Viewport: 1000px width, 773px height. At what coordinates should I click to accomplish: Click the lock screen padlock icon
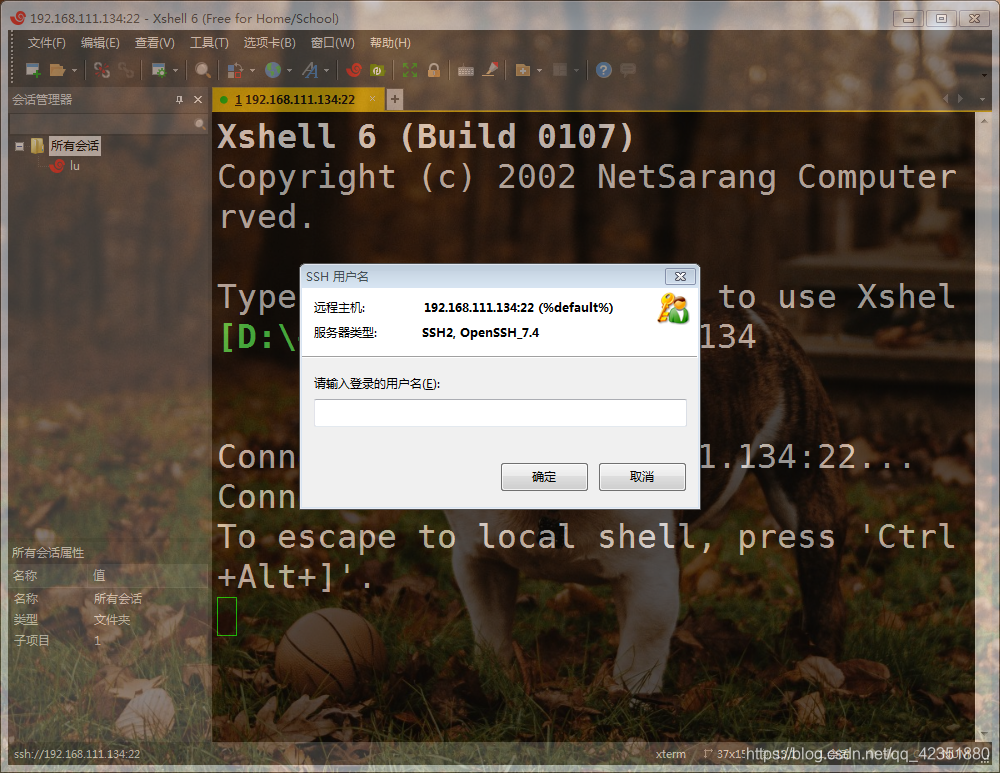click(x=434, y=70)
